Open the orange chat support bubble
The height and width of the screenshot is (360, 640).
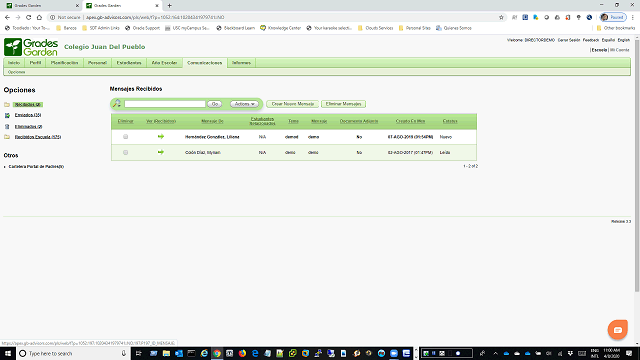pyautogui.click(x=618, y=329)
